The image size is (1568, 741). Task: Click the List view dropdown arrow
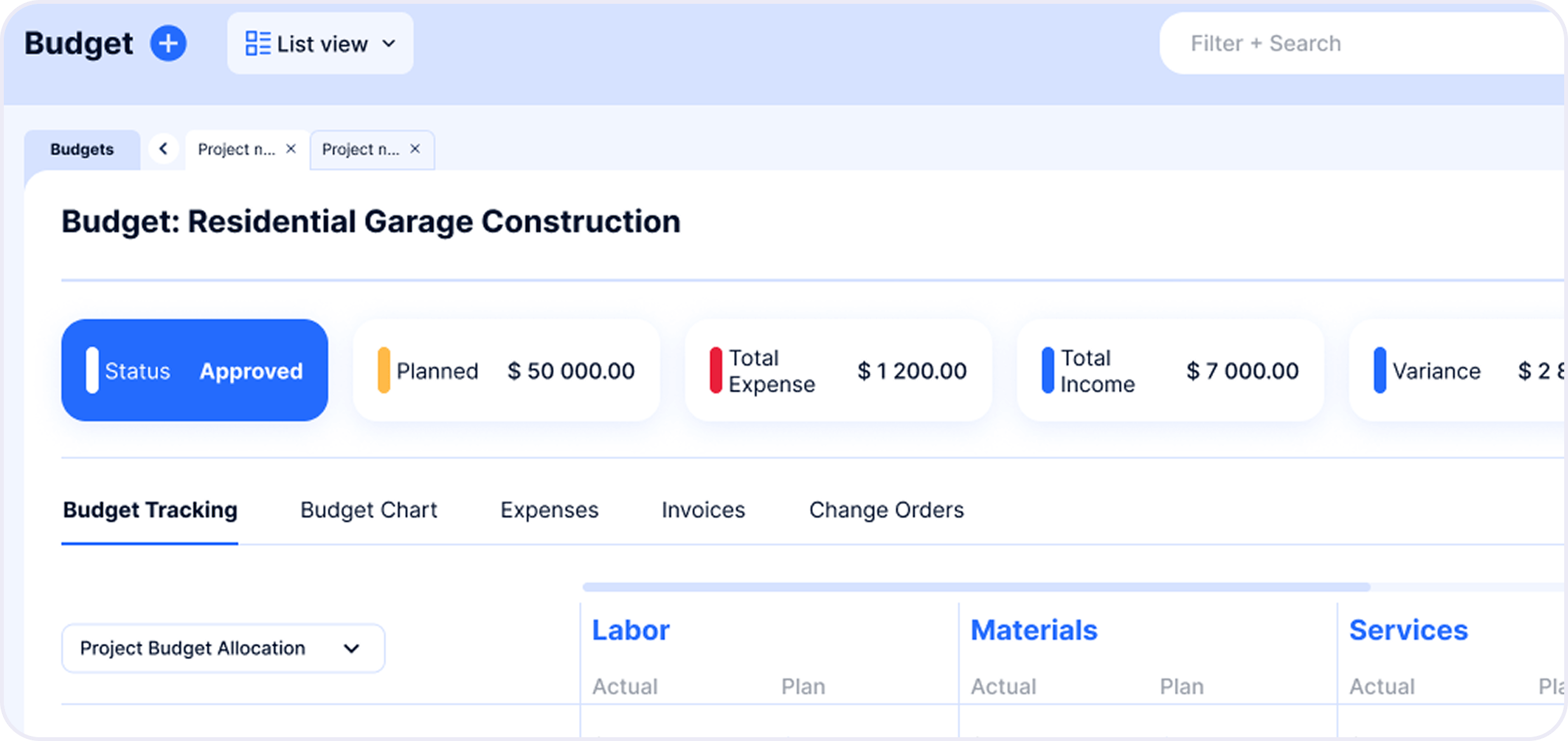coord(389,44)
